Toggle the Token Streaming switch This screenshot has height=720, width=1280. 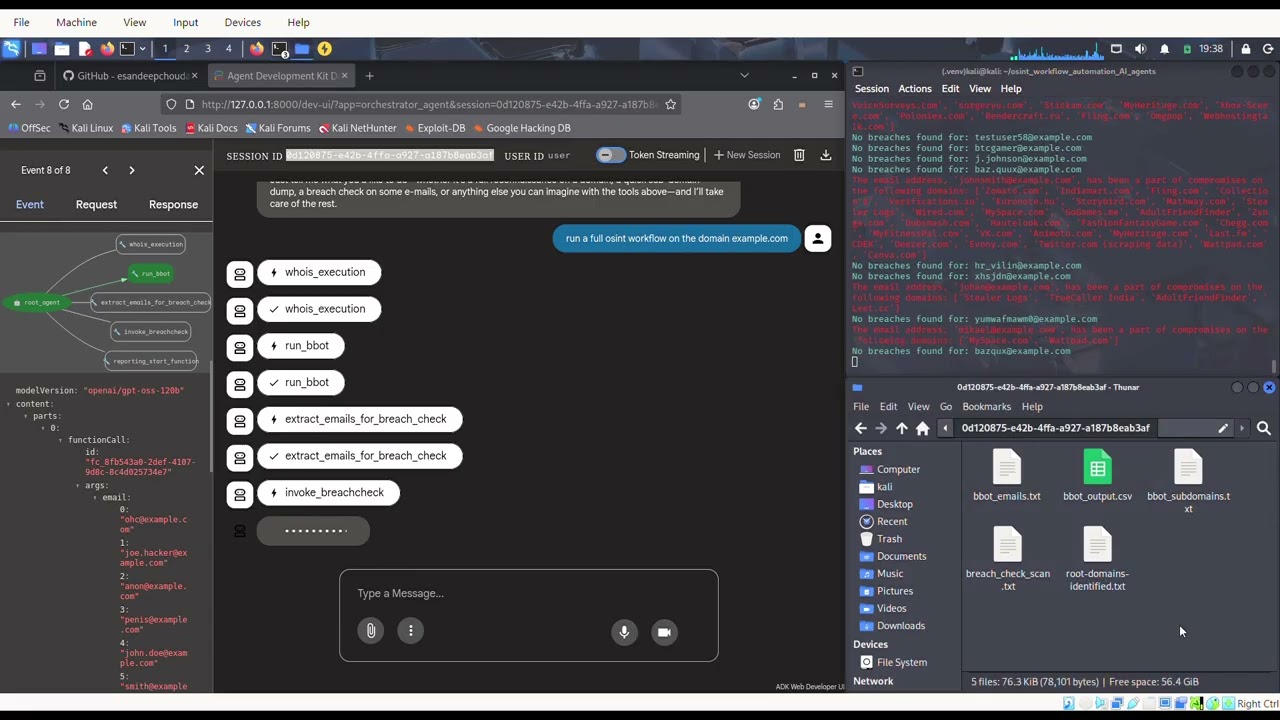coord(610,155)
